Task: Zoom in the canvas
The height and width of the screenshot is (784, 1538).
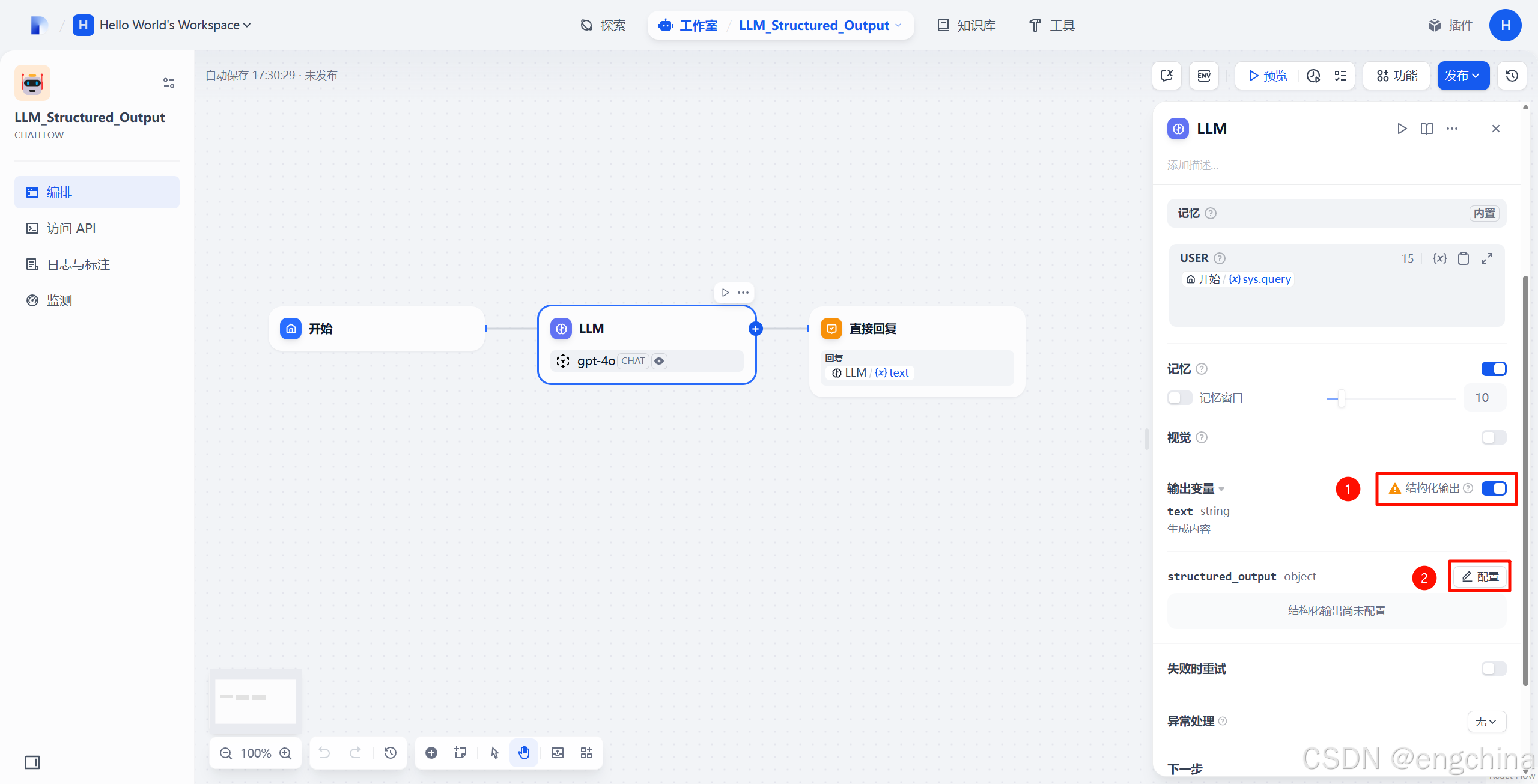Action: coord(286,753)
